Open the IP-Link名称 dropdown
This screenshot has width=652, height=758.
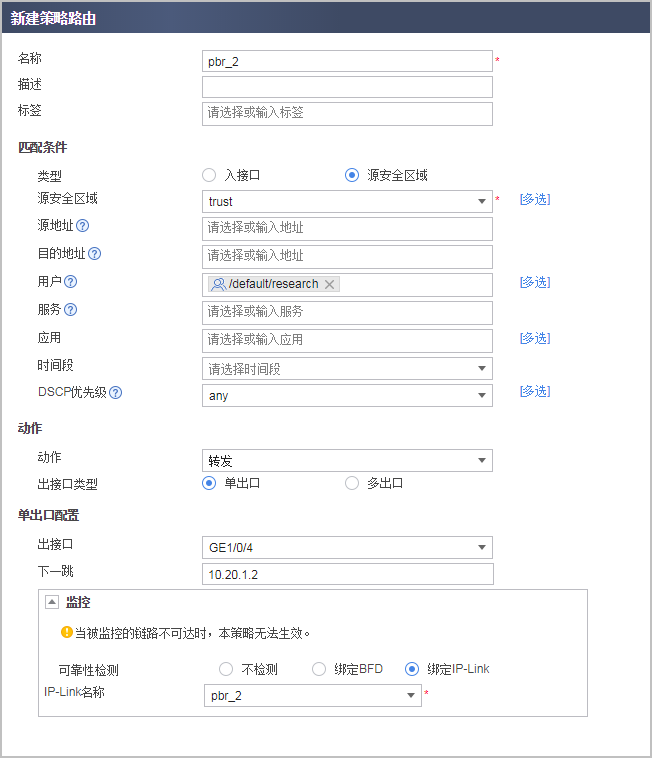411,696
